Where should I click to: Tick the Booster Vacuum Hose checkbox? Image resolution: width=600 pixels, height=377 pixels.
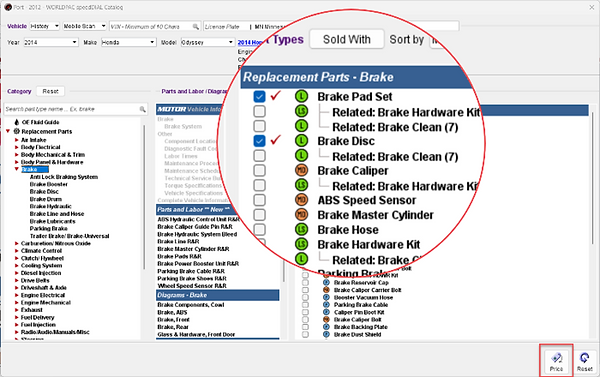305,297
